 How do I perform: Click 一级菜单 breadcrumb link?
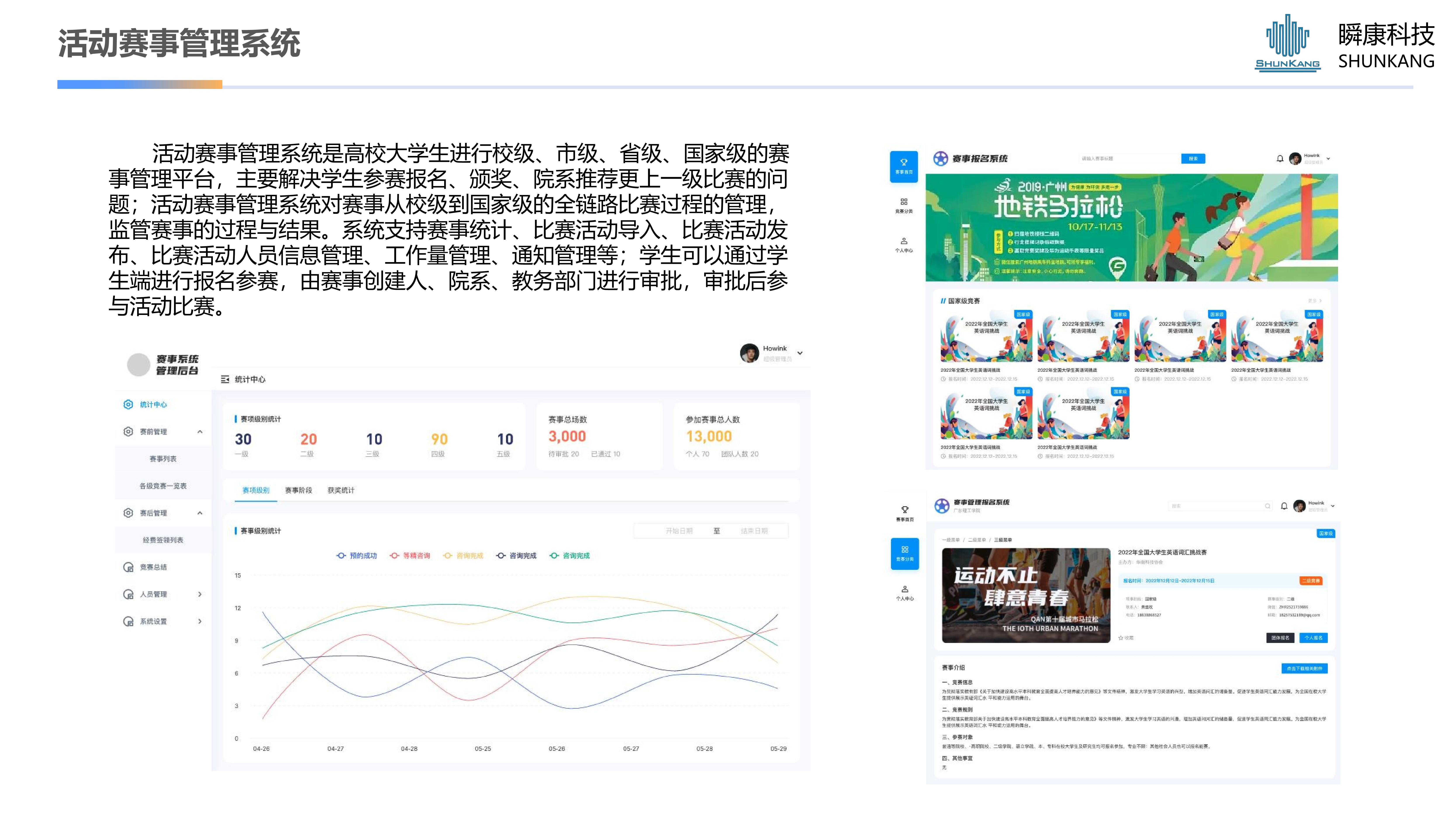[951, 540]
